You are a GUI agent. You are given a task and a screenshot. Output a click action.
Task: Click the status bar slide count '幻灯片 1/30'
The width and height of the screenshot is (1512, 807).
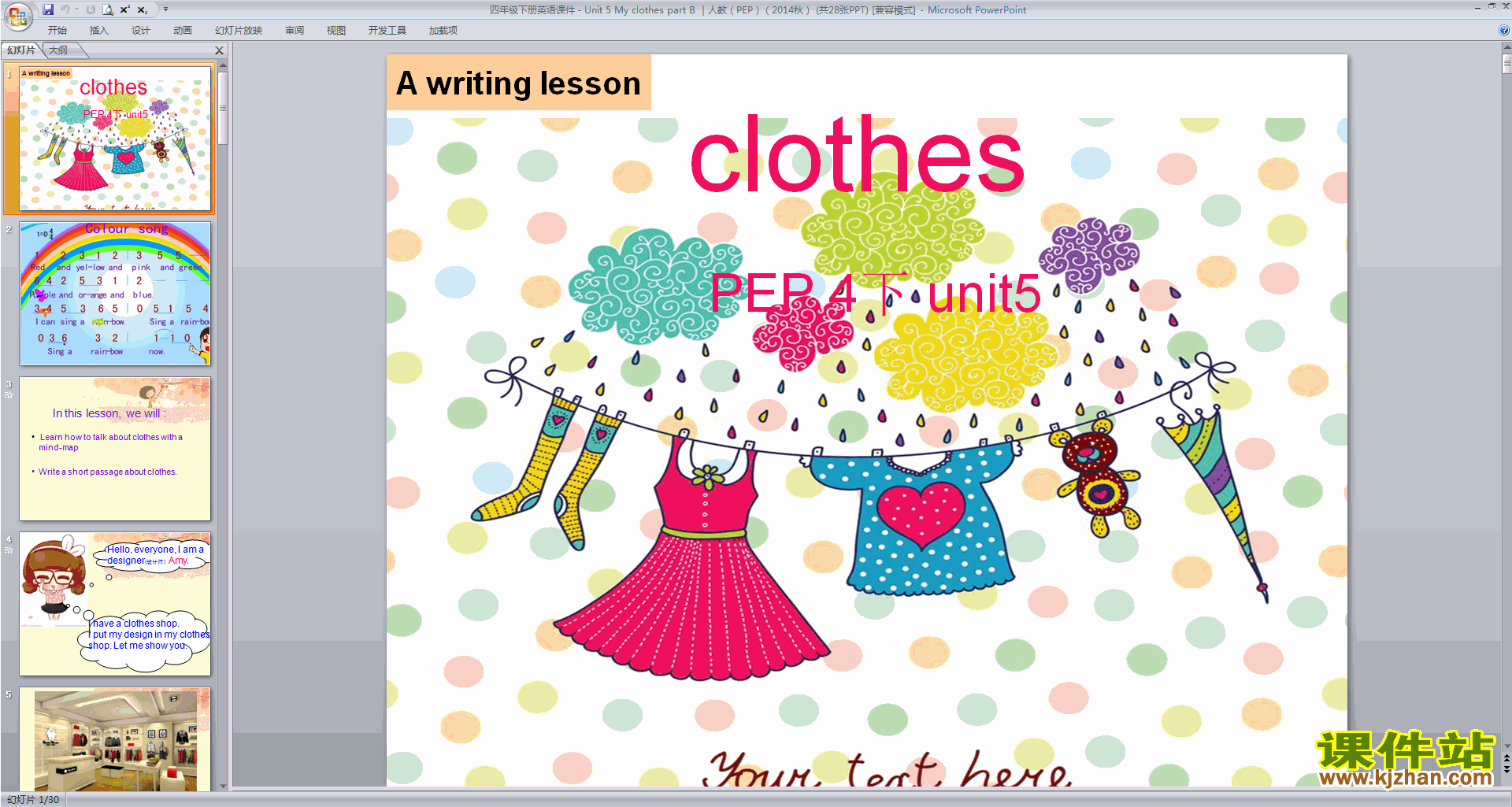[x=33, y=799]
